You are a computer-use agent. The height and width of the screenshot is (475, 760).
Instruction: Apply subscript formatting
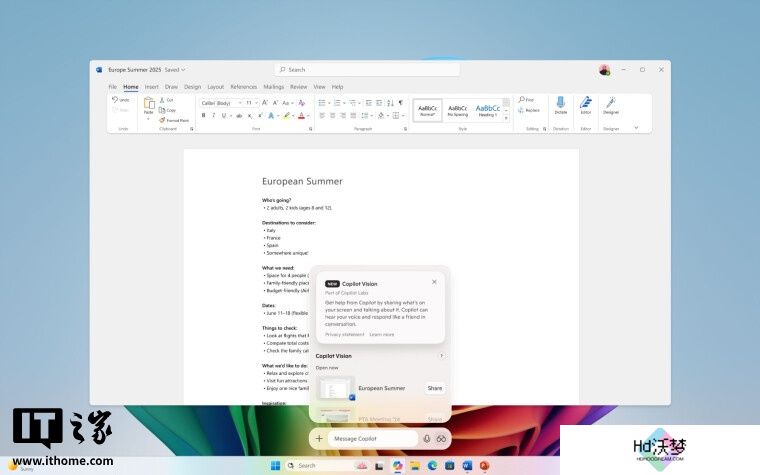pyautogui.click(x=250, y=116)
